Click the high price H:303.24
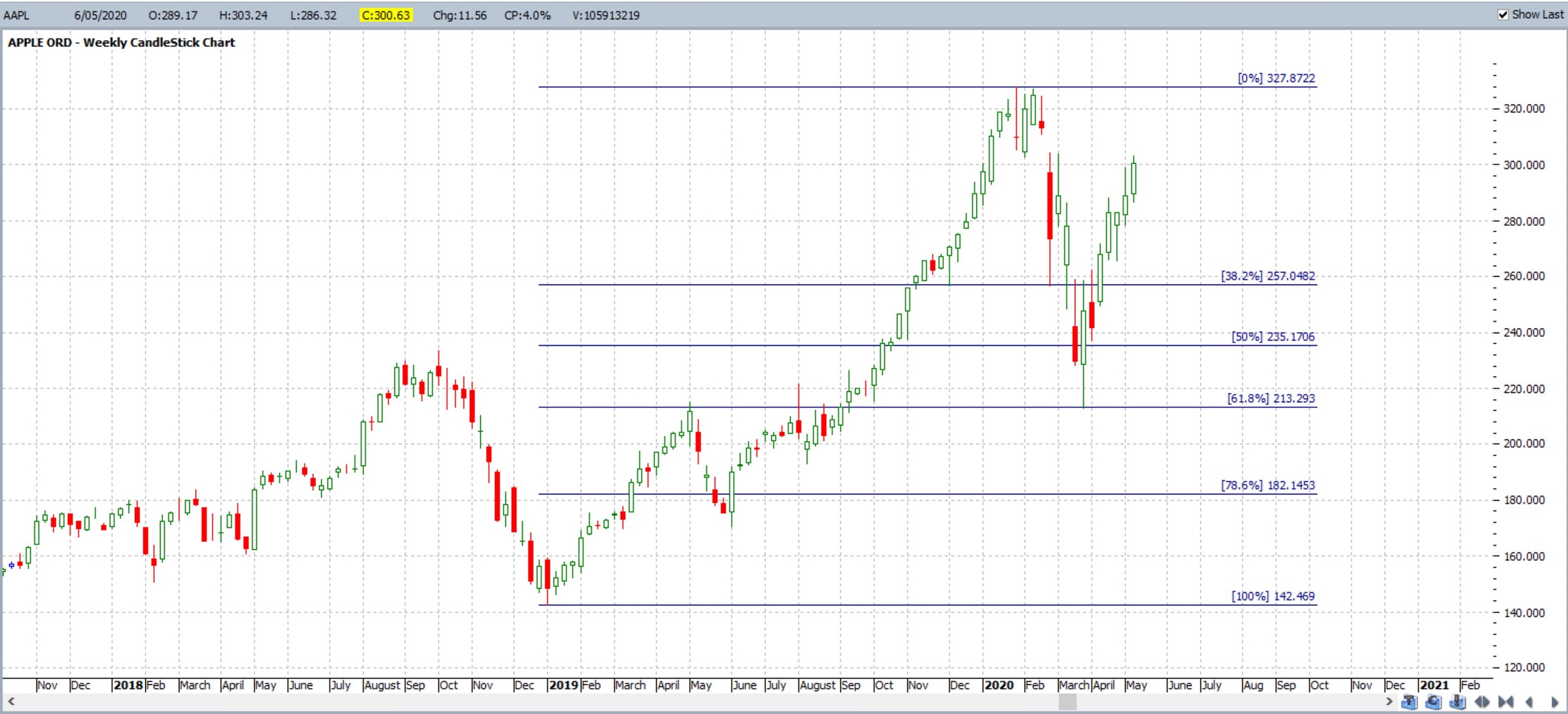1568x714 pixels. coord(243,15)
